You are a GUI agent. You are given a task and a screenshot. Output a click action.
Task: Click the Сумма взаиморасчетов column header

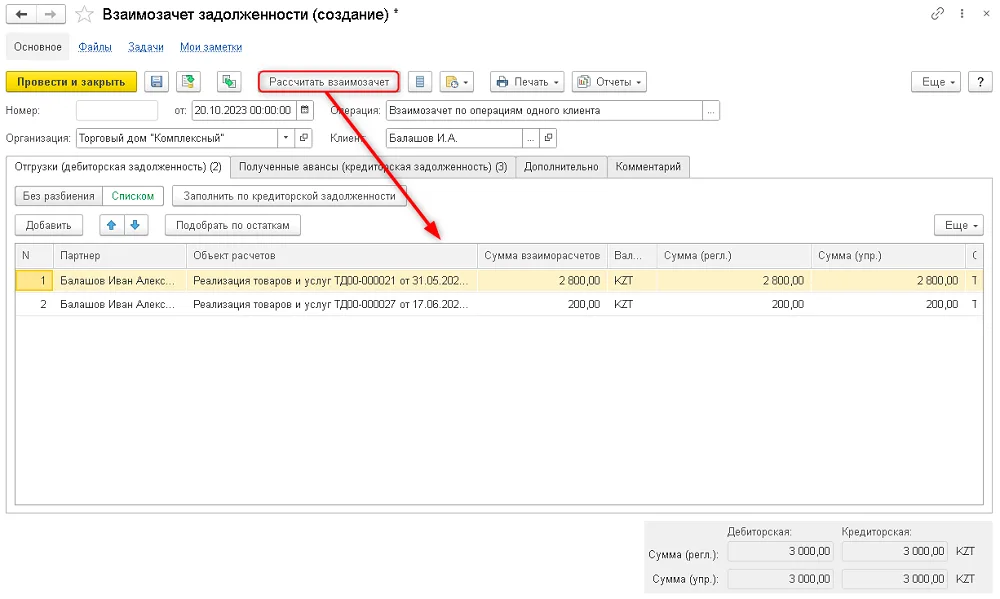(x=542, y=255)
